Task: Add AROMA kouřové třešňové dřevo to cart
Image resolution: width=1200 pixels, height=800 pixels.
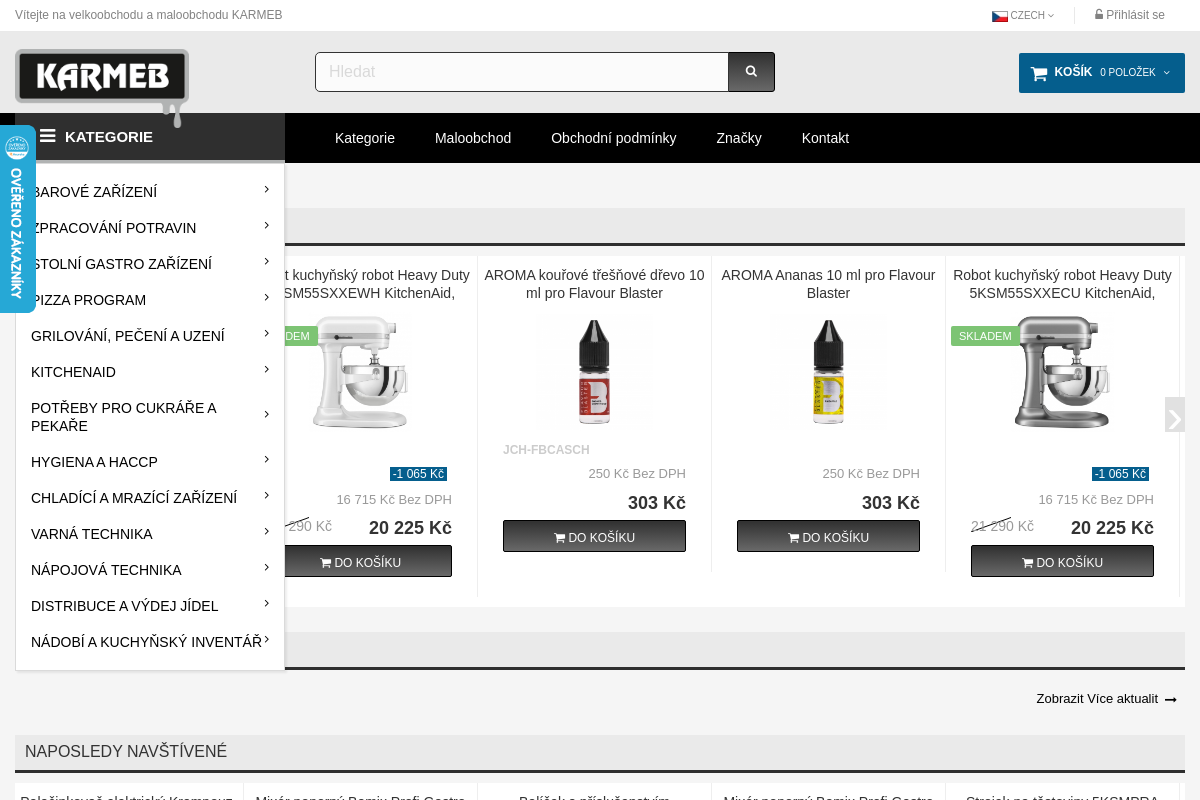Action: (x=594, y=537)
